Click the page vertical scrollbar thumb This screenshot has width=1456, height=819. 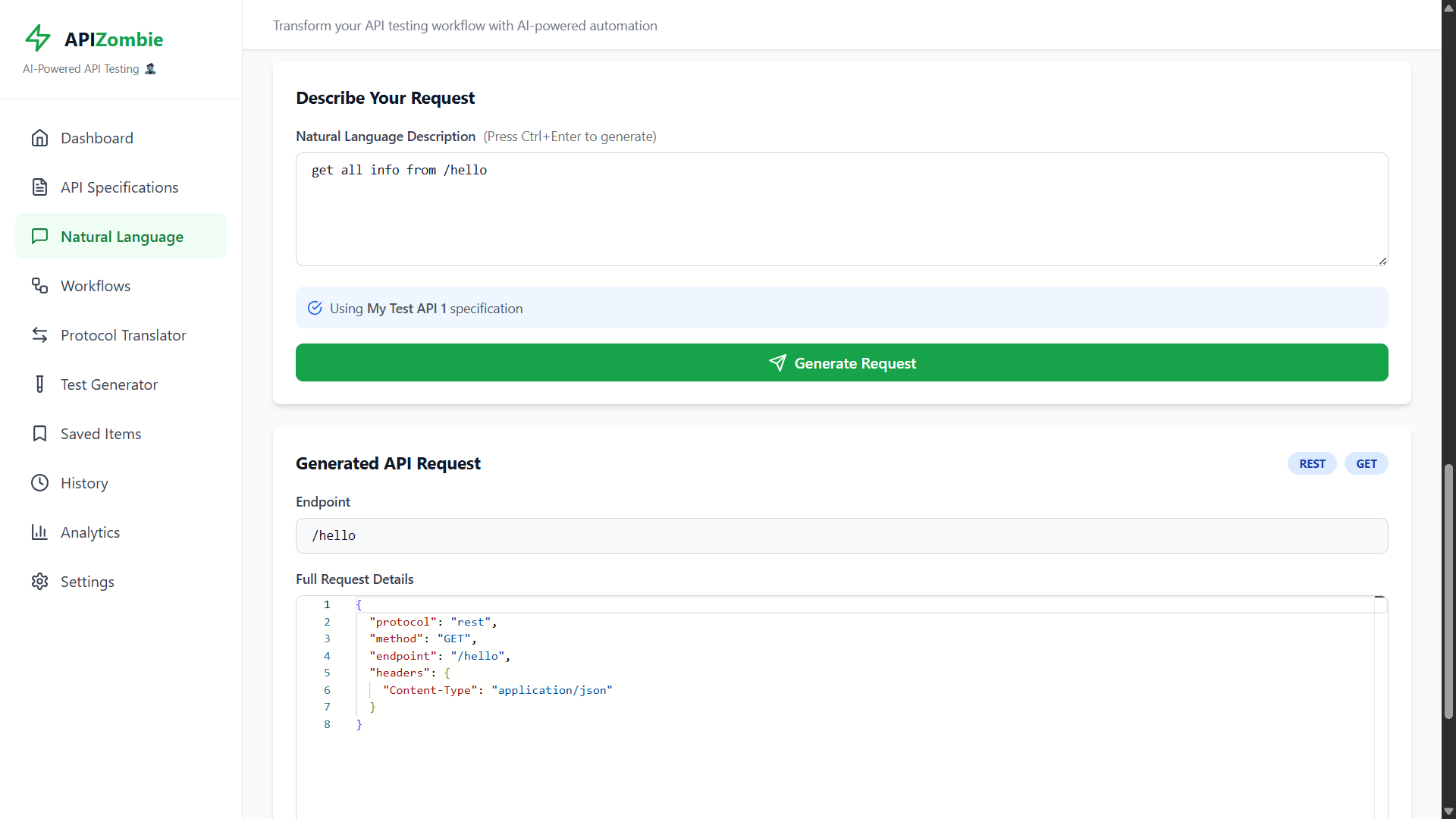pyautogui.click(x=1448, y=591)
